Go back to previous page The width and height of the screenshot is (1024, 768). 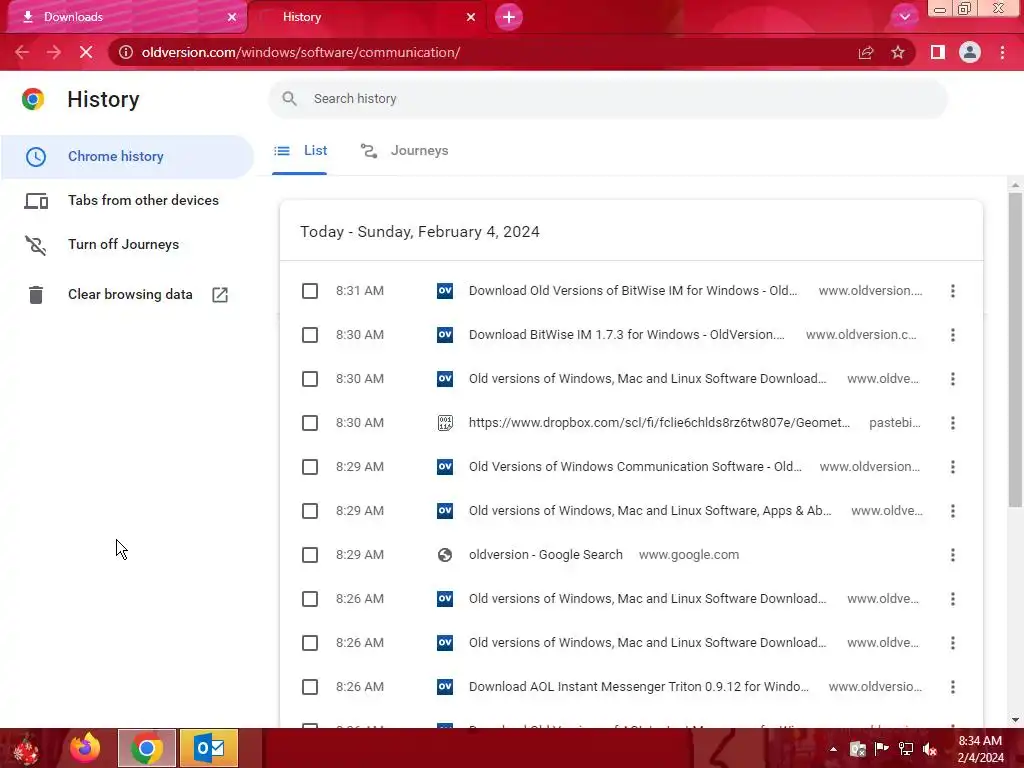coord(22,52)
